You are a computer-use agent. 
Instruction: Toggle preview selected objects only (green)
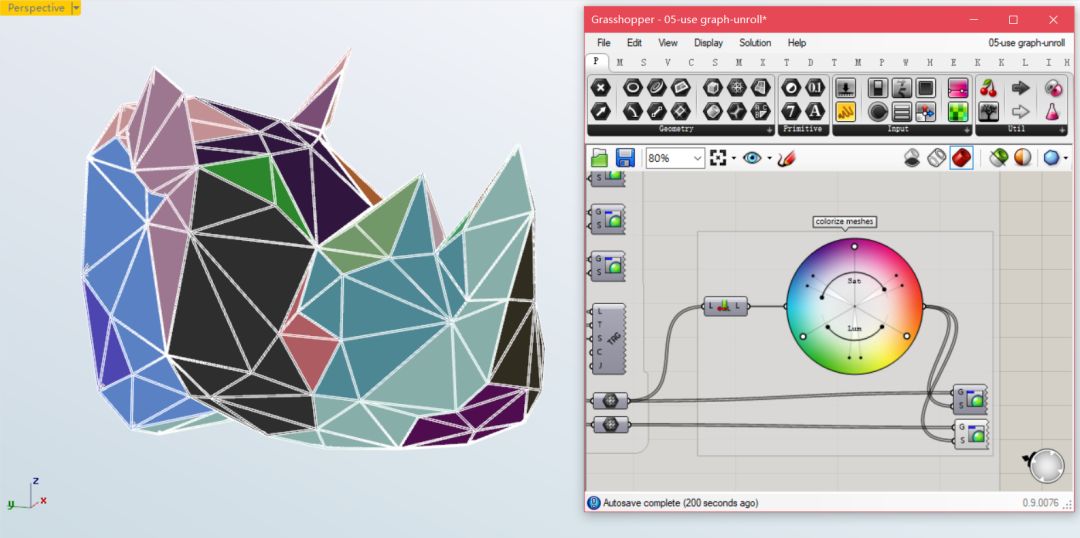[998, 158]
